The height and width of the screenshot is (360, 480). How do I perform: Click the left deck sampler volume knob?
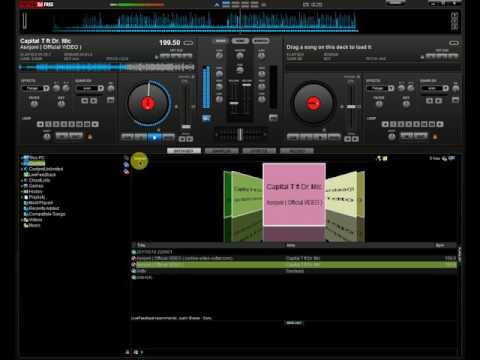click(111, 88)
